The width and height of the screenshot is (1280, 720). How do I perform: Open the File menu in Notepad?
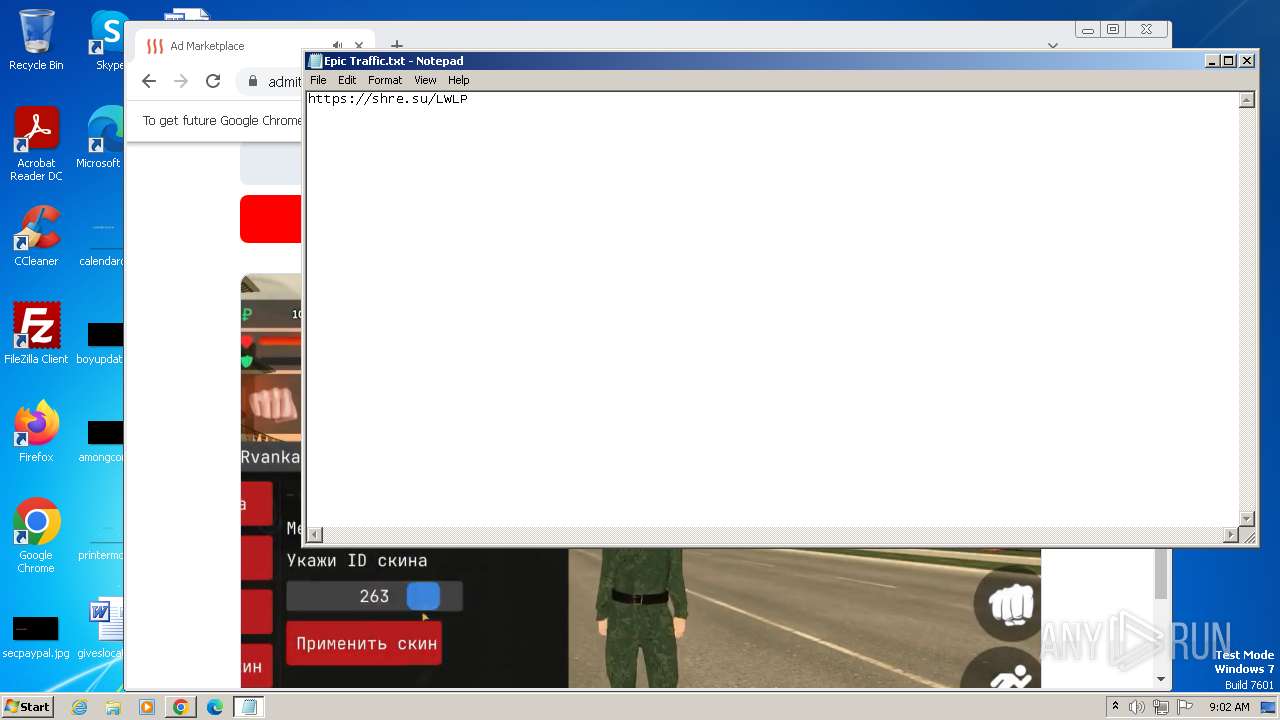point(318,80)
